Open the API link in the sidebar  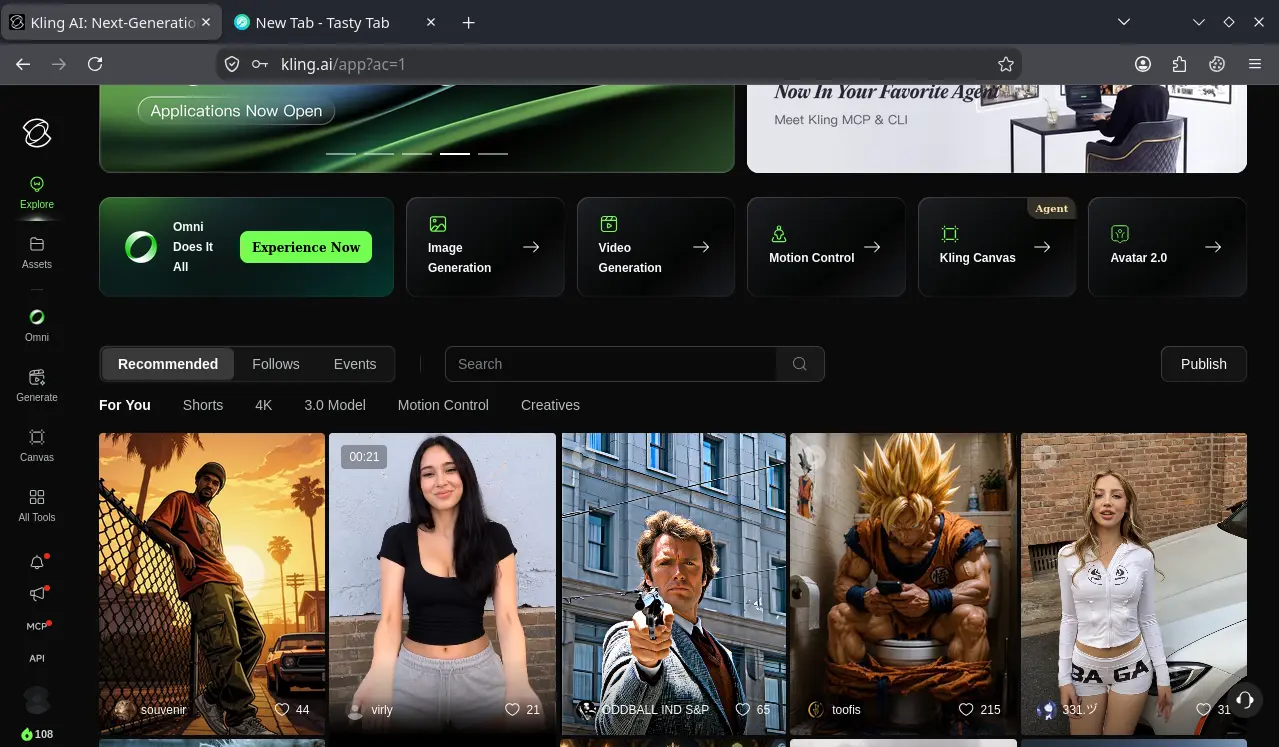tap(37, 658)
